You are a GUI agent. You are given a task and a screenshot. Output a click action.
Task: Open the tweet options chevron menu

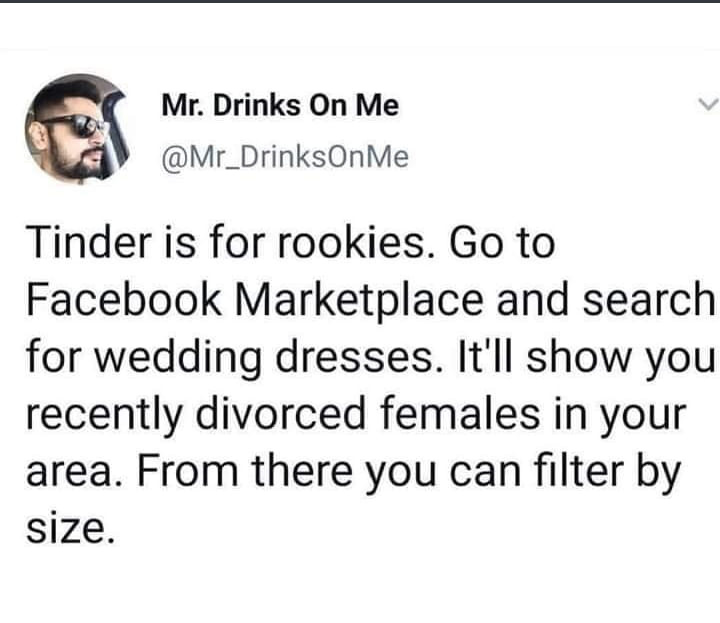[x=708, y=104]
